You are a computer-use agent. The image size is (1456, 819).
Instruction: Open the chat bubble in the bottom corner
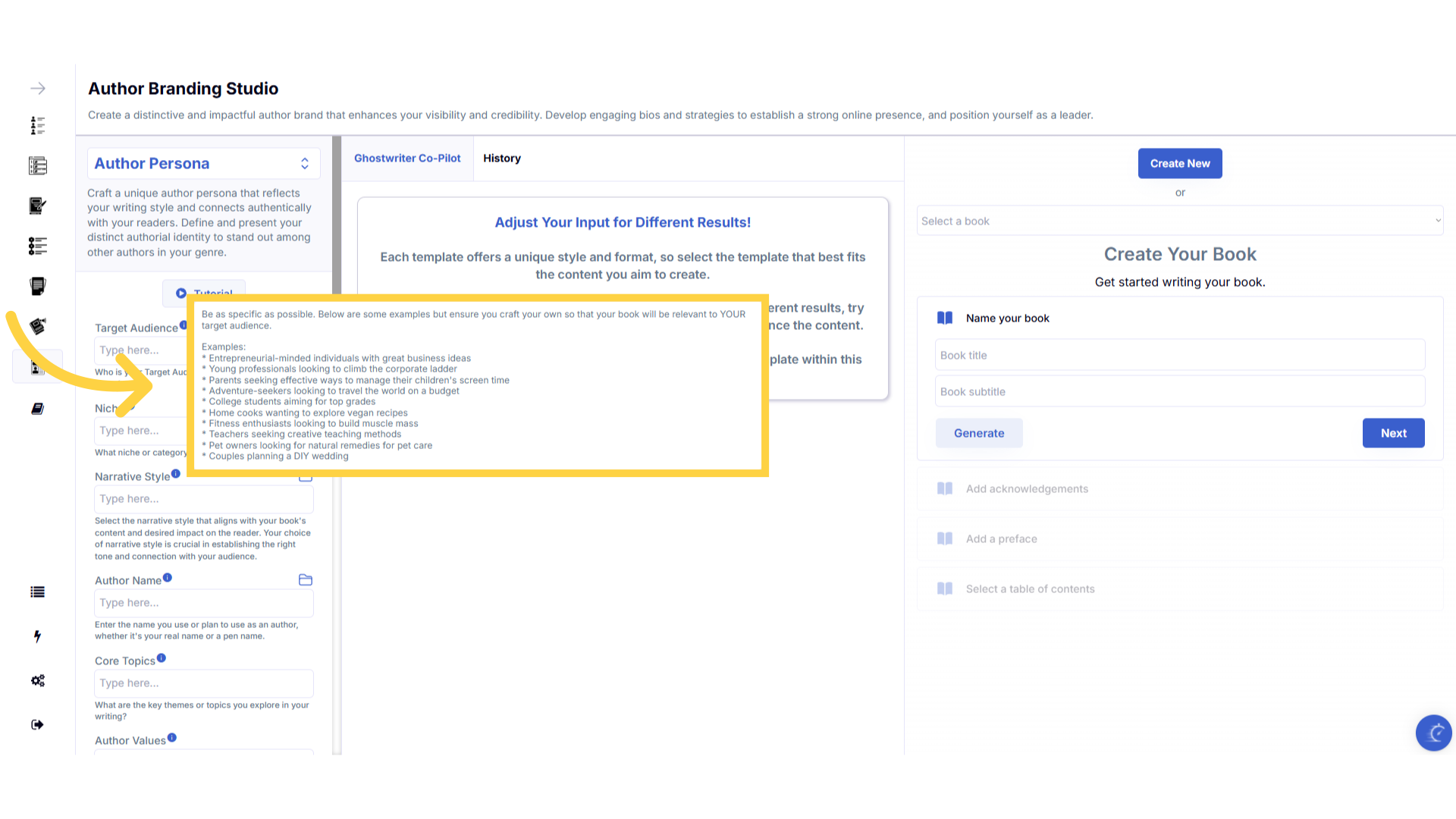click(1433, 733)
